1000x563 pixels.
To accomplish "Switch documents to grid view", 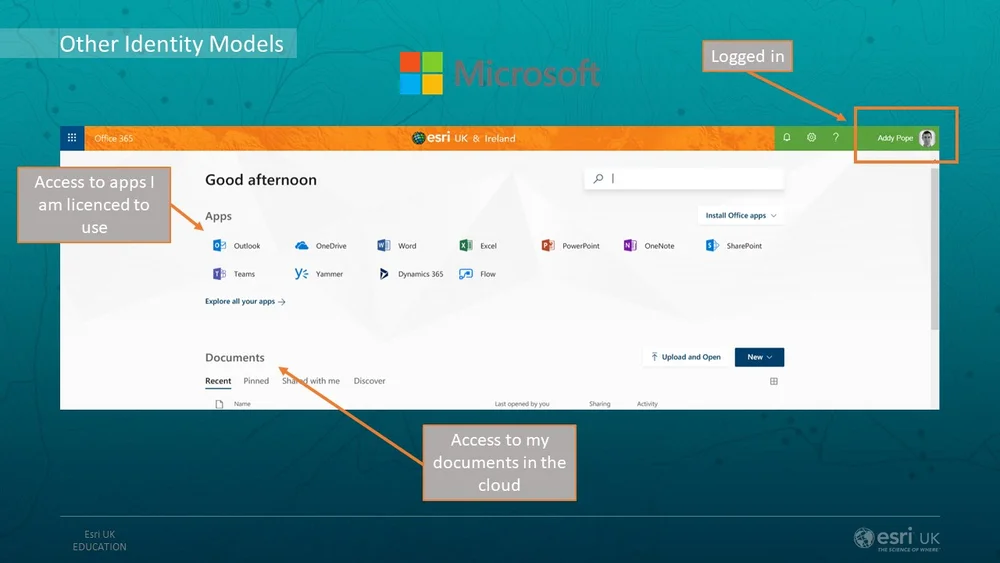I will point(774,381).
